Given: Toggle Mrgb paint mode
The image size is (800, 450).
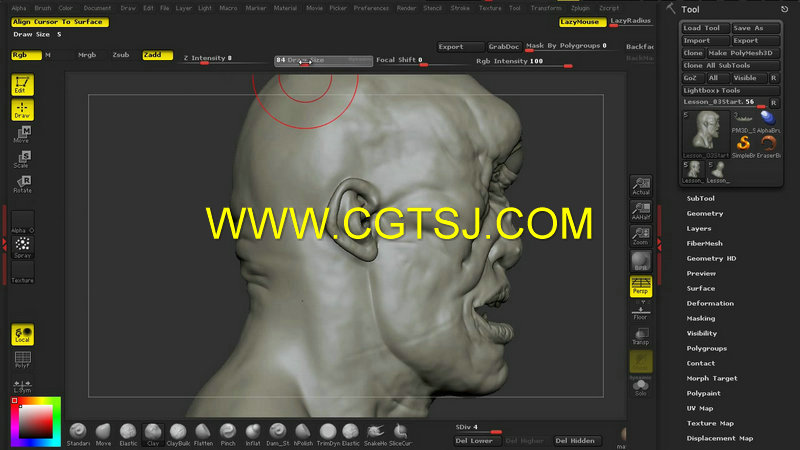Looking at the screenshot, I should pos(87,55).
